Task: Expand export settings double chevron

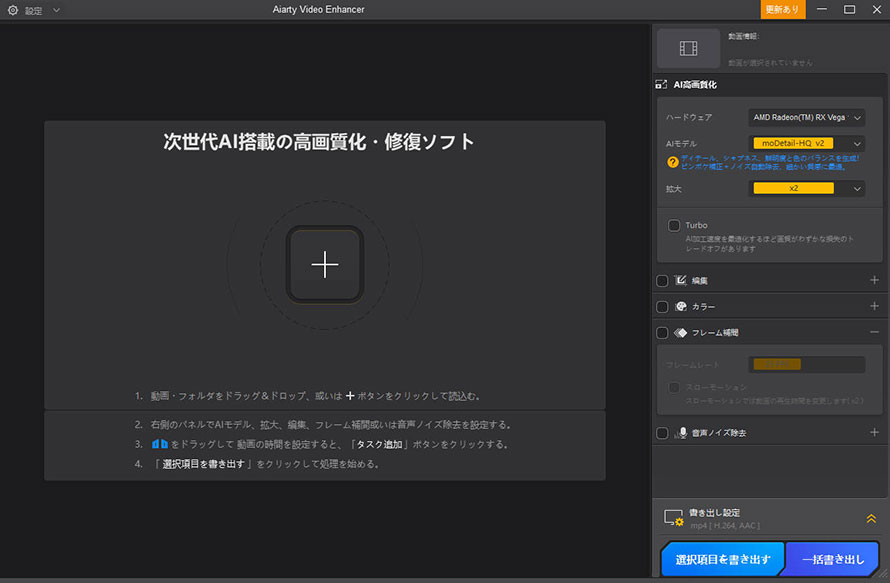Action: 871,518
